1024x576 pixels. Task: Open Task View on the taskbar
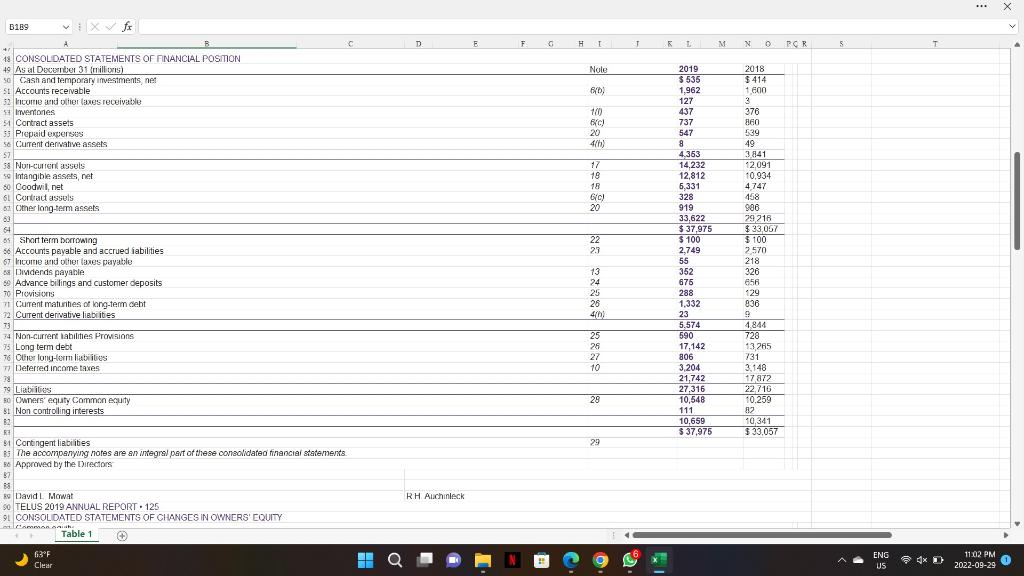[424, 560]
